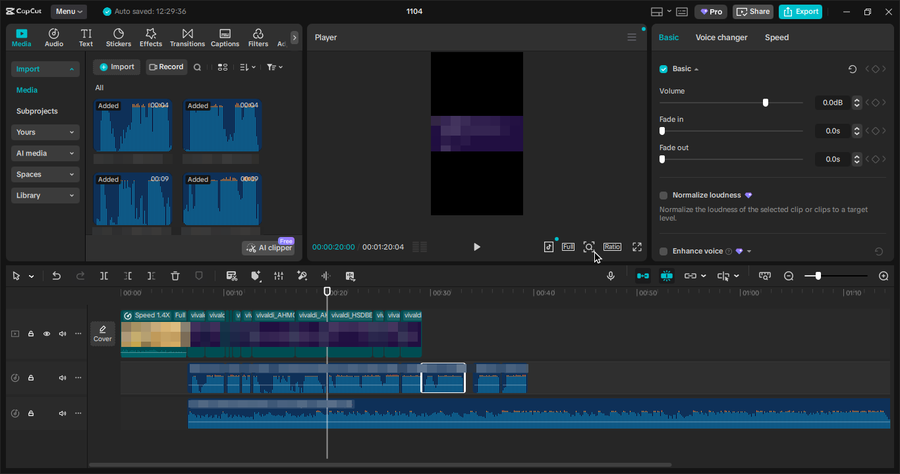Open the CapCut Menu dropdown
Screen dimensions: 900x474
point(69,11)
